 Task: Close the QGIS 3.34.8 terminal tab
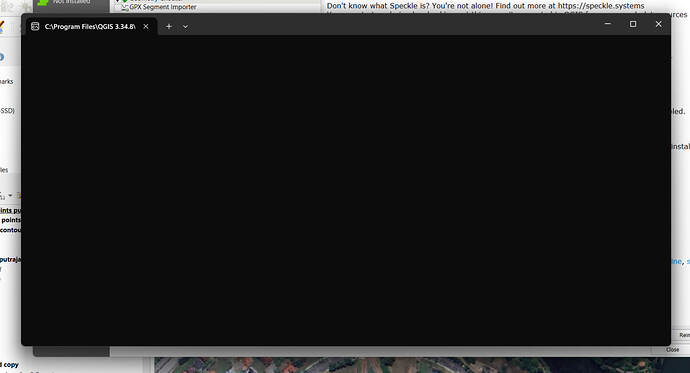(146, 26)
